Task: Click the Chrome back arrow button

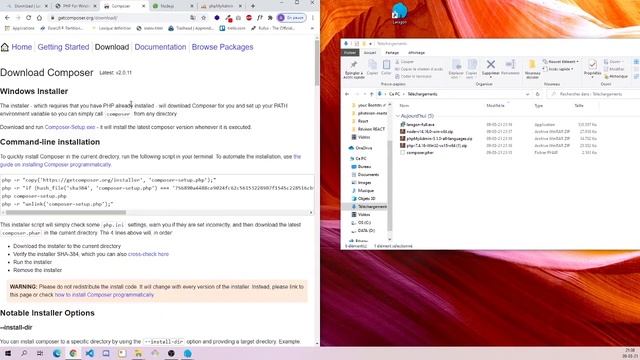Action: pos(7,18)
